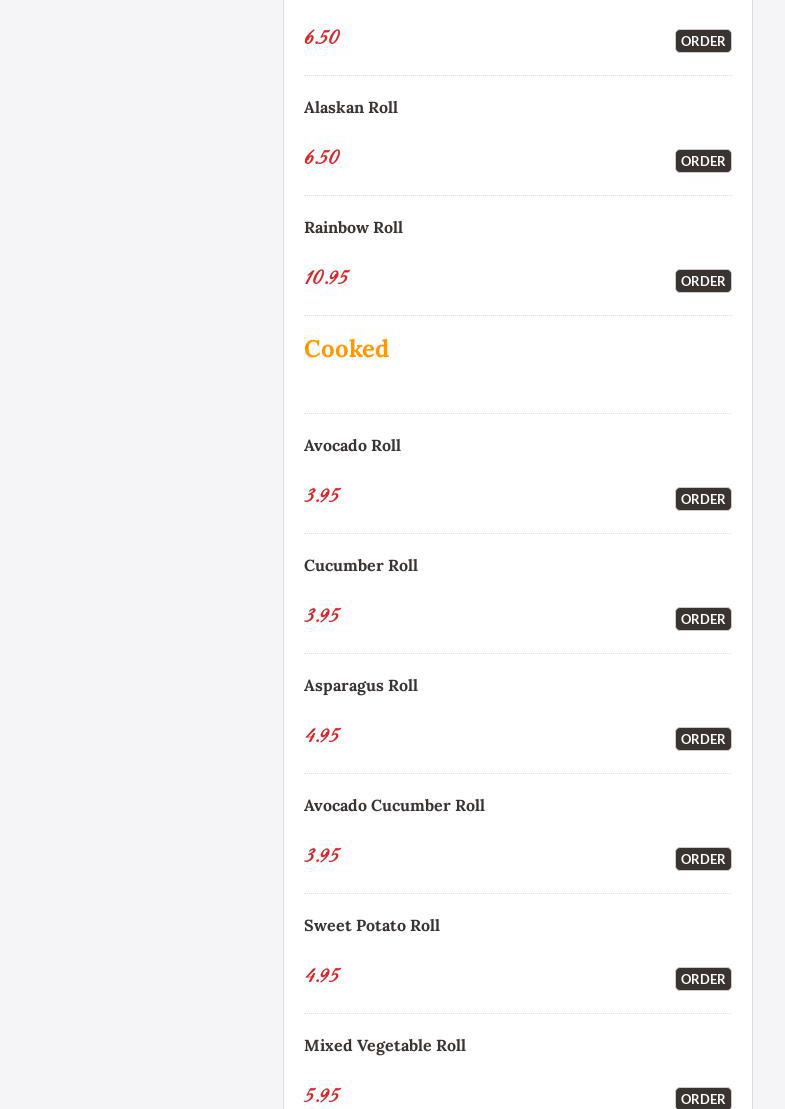The image size is (785, 1109).
Task: Click the 6.50 price under Alaskan Roll
Action: click(x=322, y=157)
